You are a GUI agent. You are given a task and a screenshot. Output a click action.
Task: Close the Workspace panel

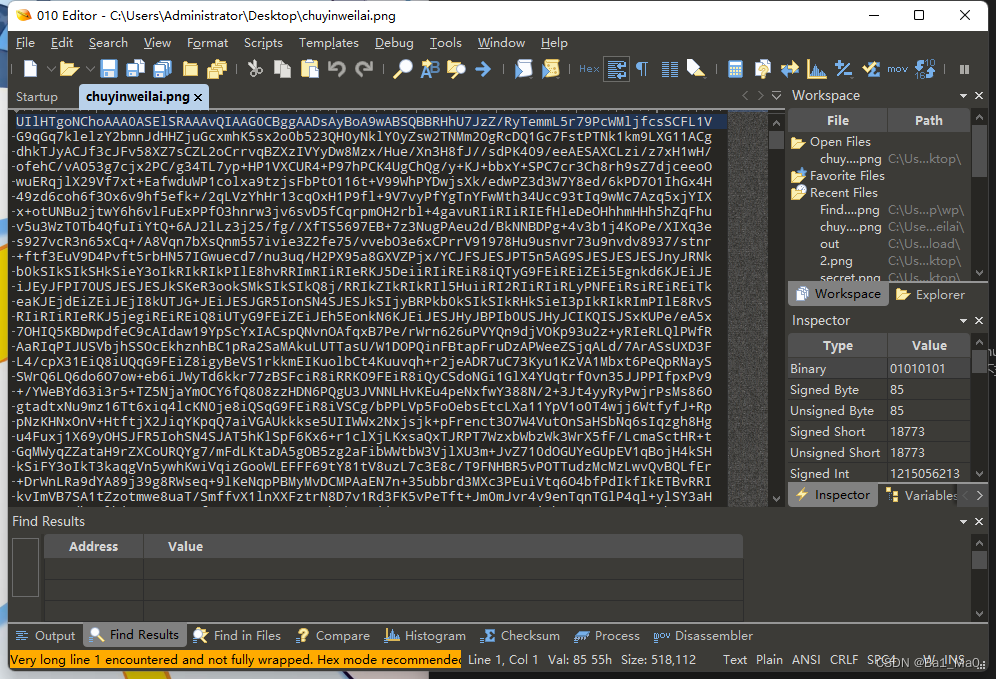point(979,95)
